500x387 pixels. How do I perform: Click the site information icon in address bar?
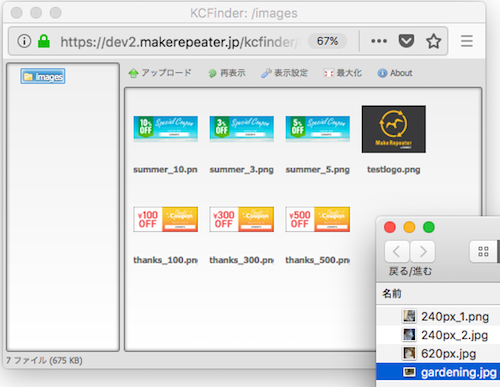click(24, 41)
